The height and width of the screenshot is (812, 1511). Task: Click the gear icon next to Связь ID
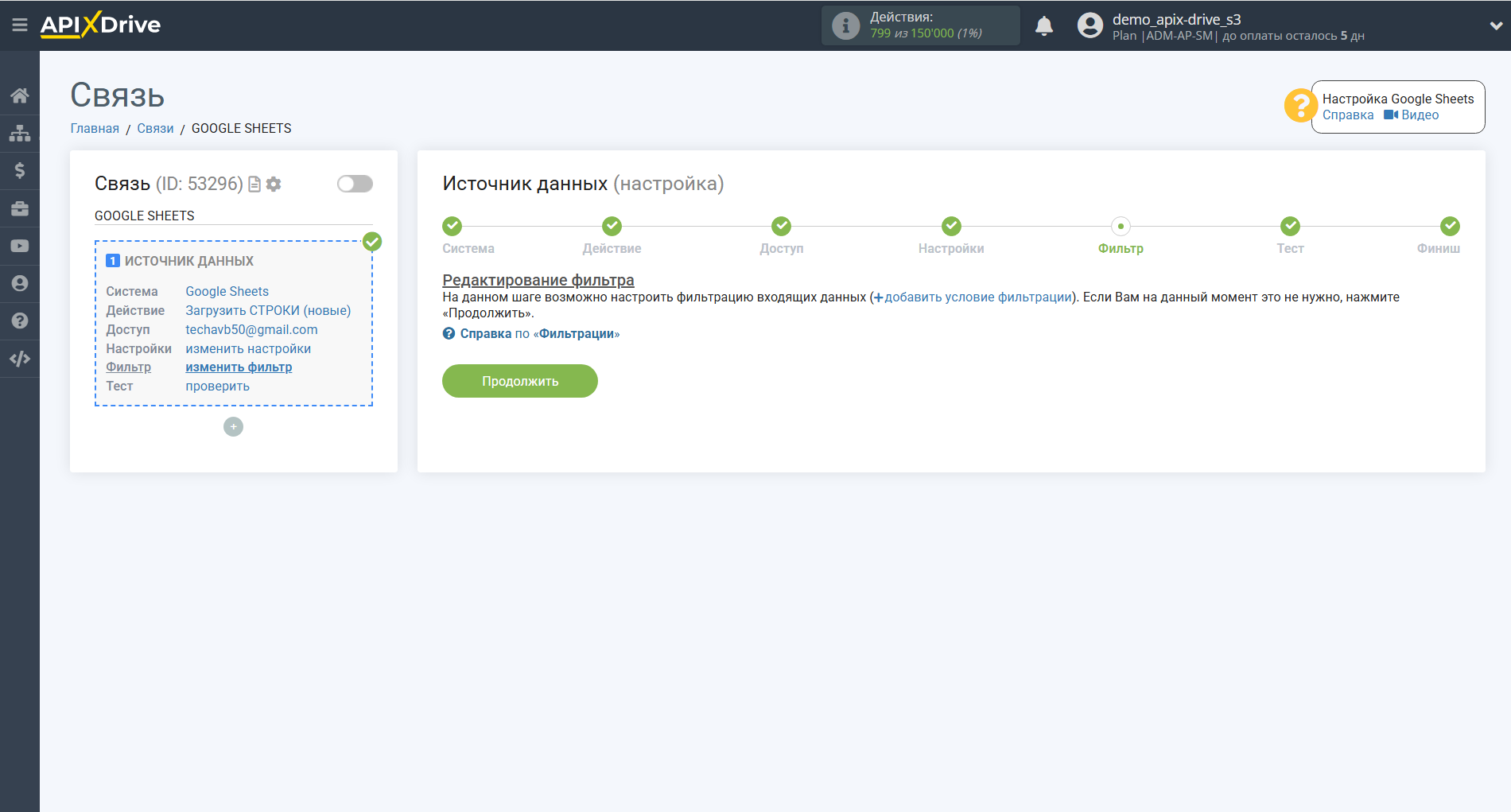(274, 184)
